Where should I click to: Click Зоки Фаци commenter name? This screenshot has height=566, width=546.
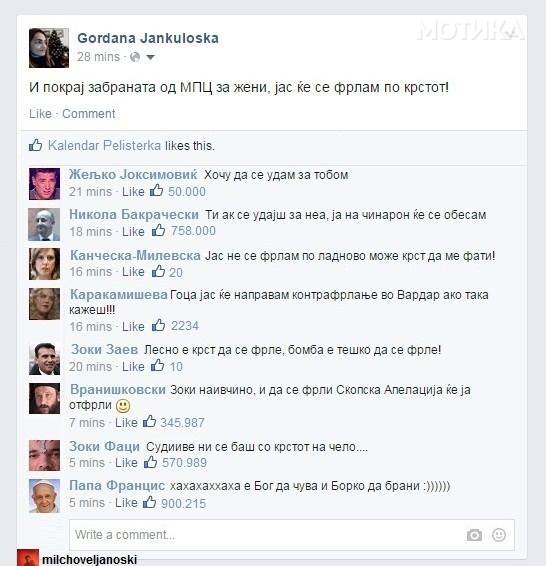pos(104,447)
